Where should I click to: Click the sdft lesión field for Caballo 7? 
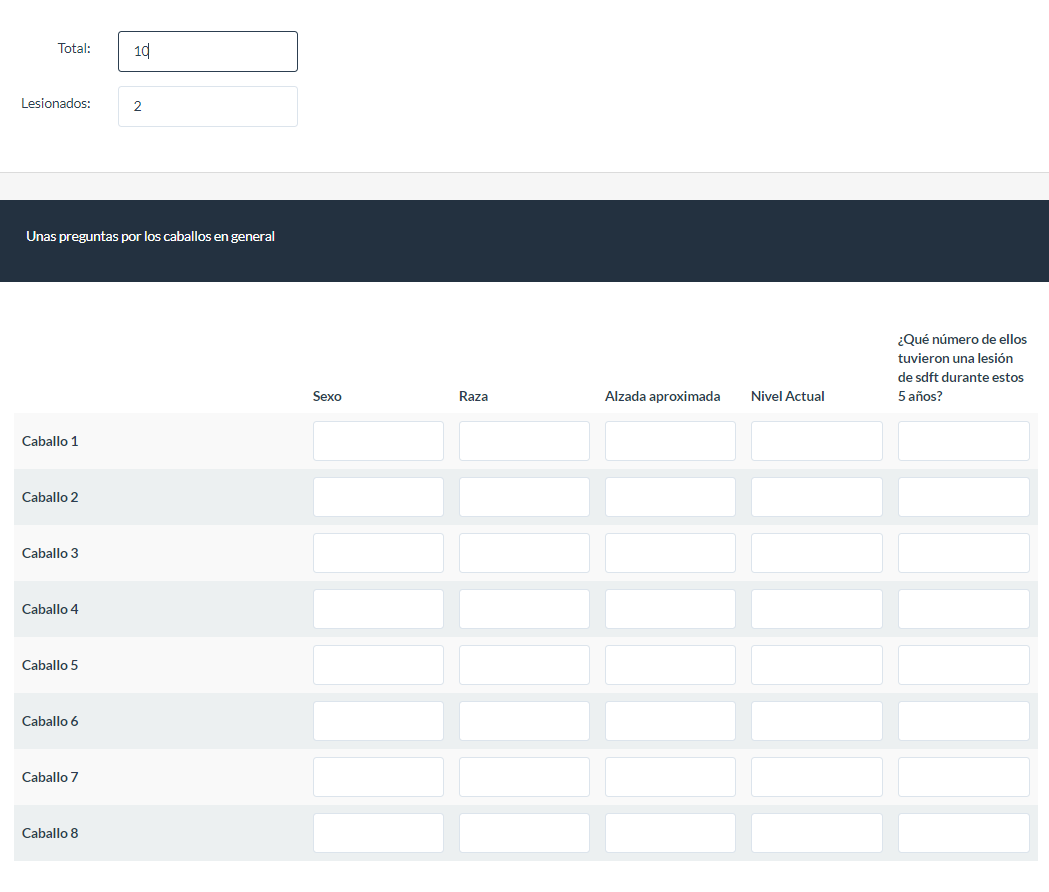963,777
